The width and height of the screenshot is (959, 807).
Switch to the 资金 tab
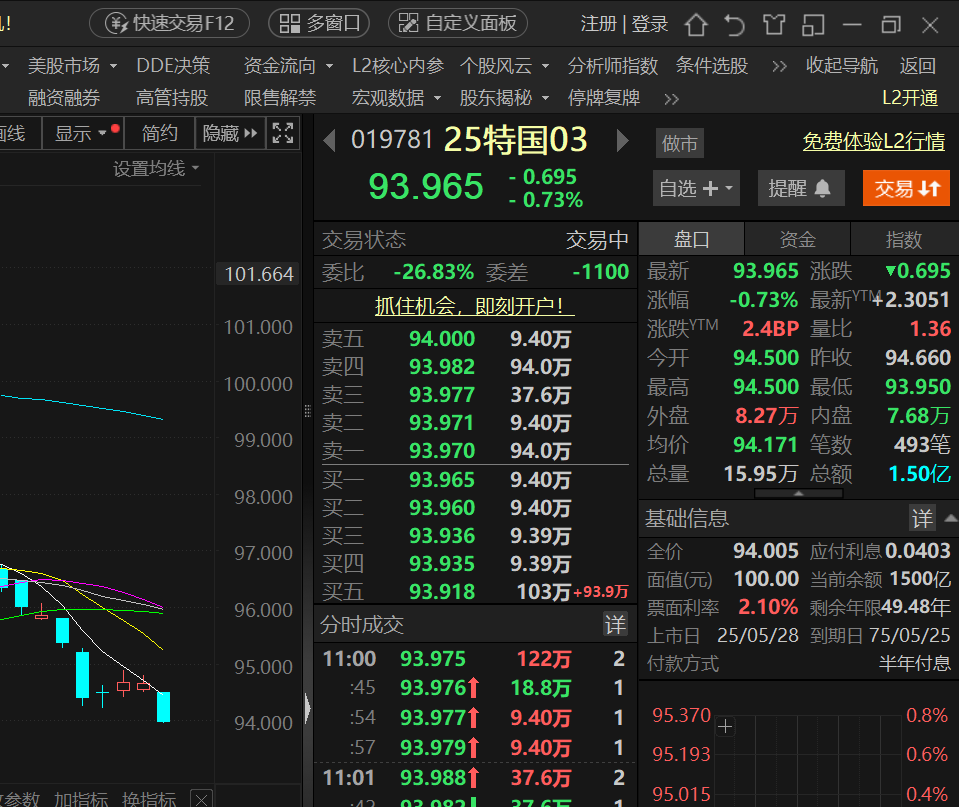pyautogui.click(x=797, y=240)
